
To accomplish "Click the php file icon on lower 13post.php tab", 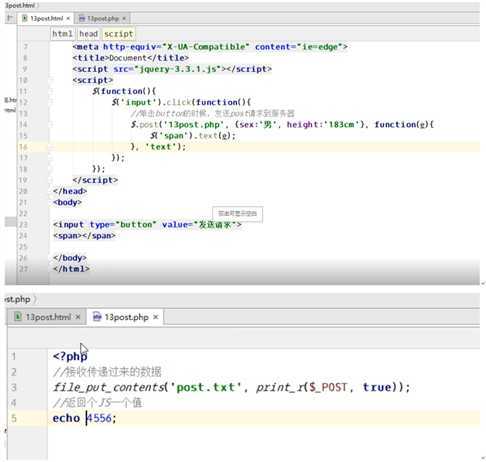I will [x=97, y=317].
